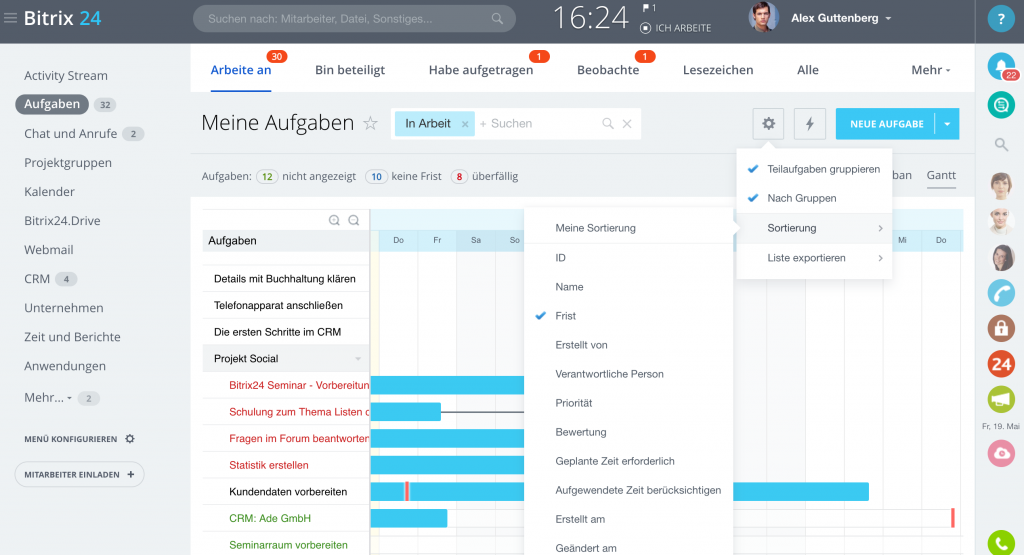
Task: Click the right sidebar search magnifier
Action: click(x=1000, y=144)
